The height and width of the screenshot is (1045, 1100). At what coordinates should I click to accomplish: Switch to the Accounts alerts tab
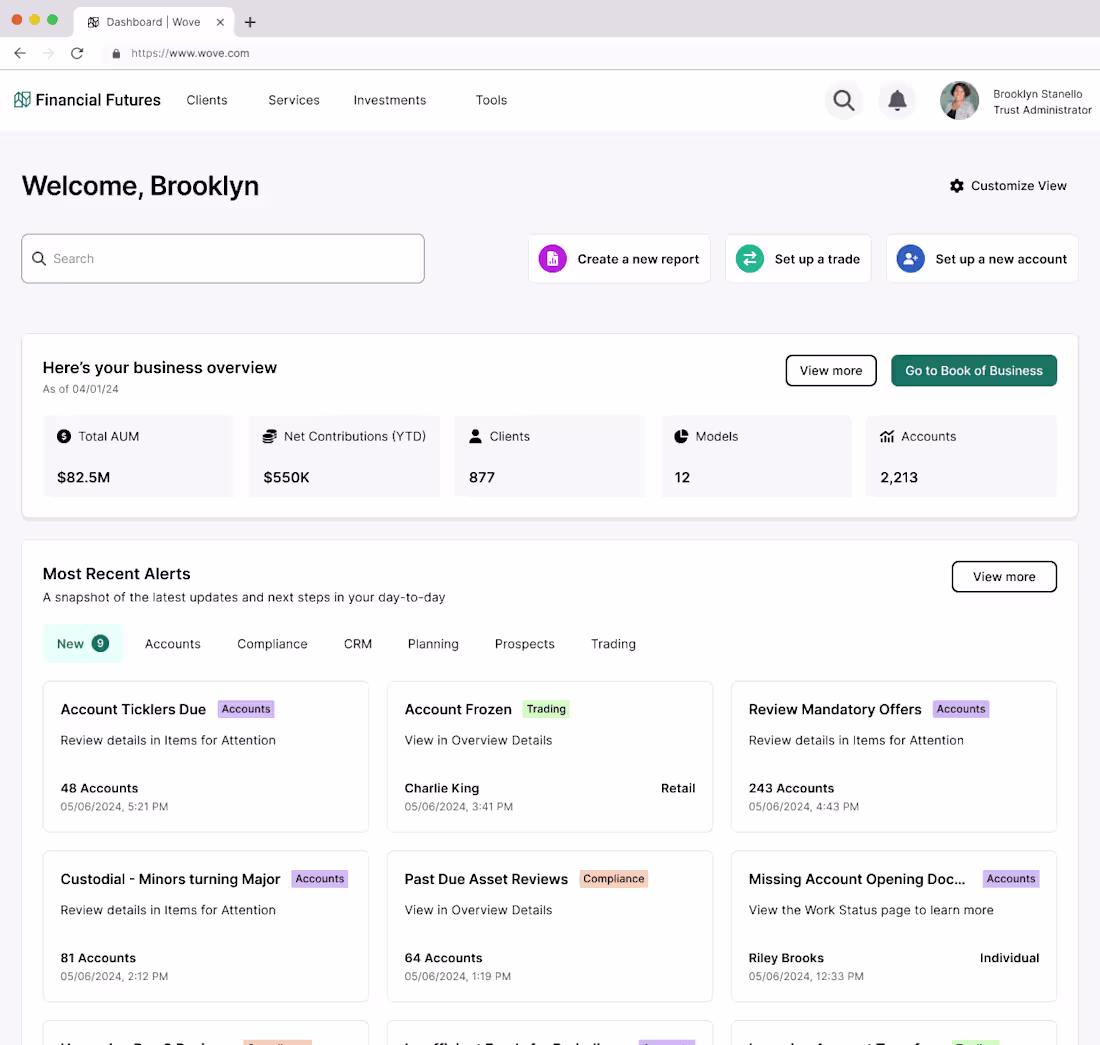click(173, 644)
